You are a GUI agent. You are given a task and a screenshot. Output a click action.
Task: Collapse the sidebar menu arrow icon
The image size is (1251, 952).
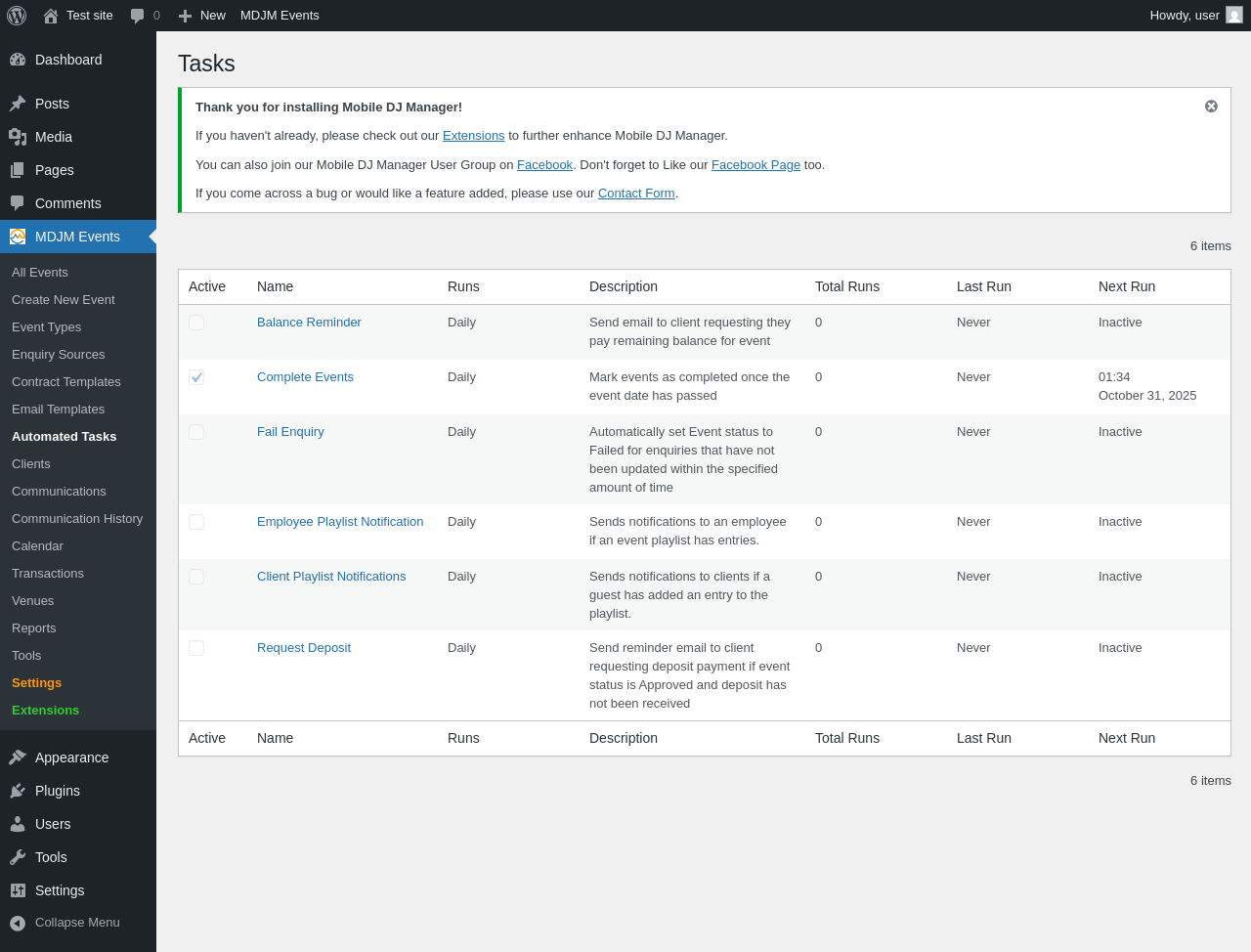pos(18,923)
